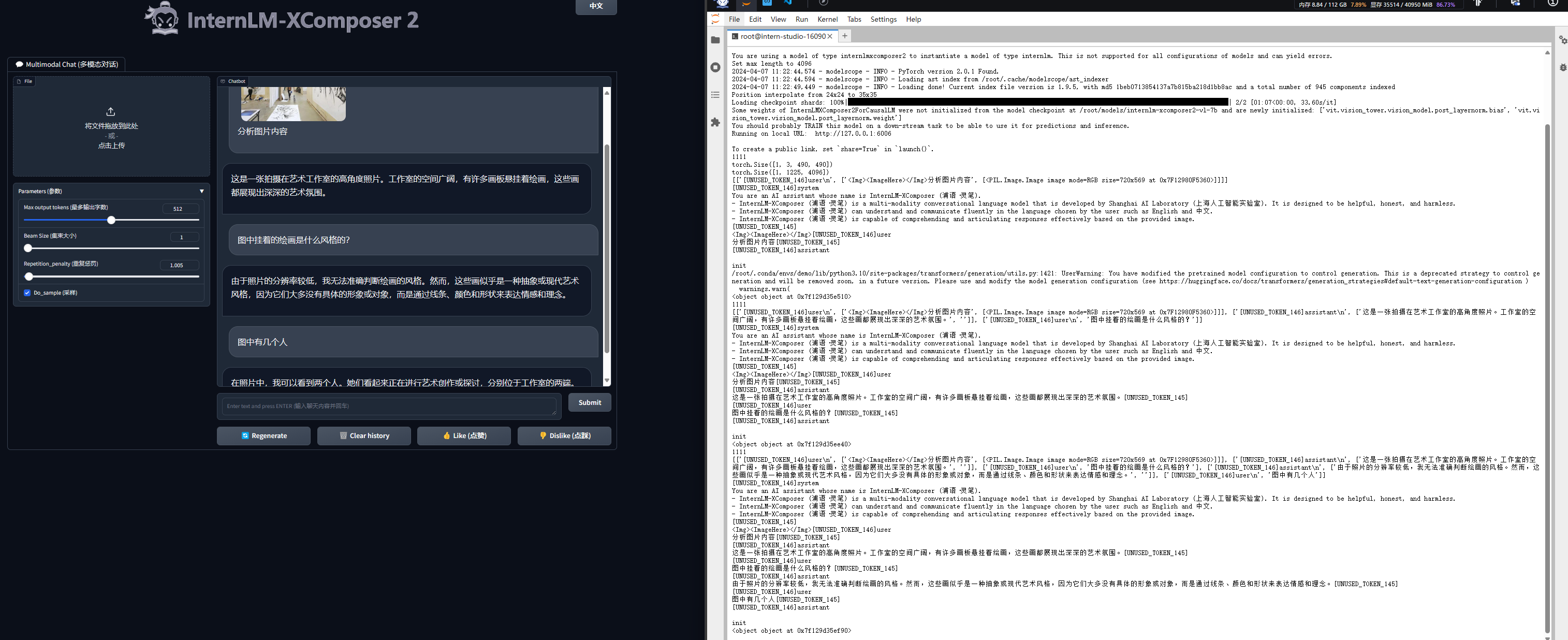Open the View menu
Viewport: 1568px width, 640px height.
(778, 20)
